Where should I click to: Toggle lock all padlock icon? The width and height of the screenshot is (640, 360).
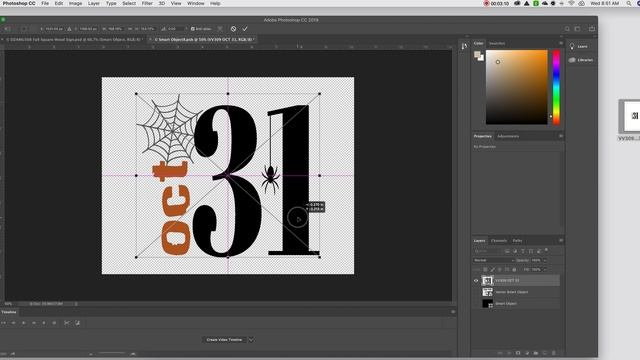point(514,270)
